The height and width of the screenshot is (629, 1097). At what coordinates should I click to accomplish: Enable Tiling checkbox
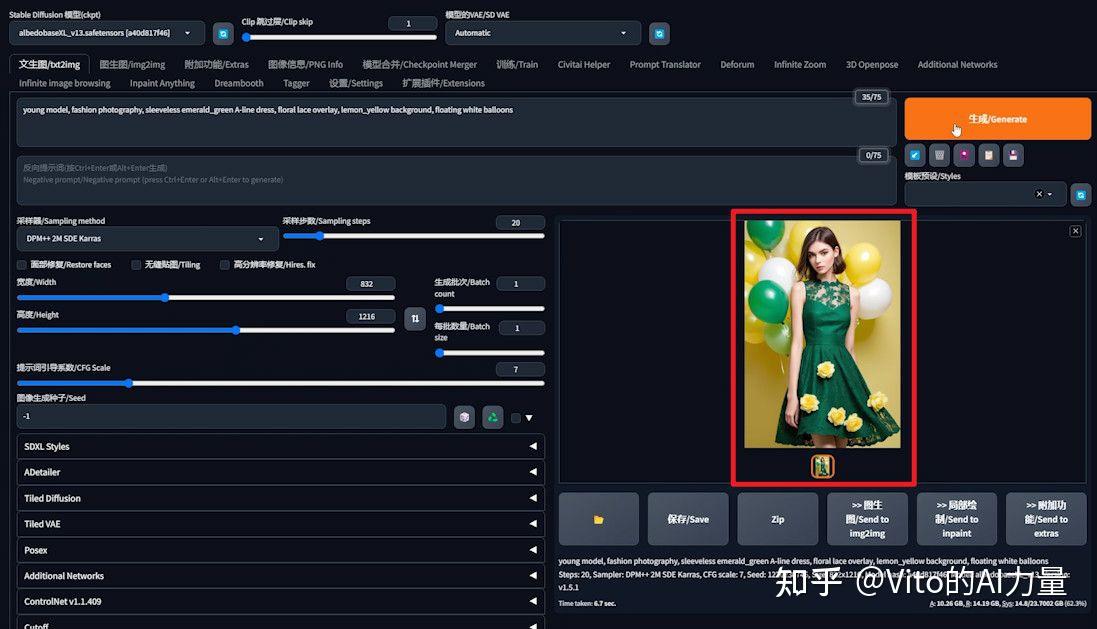(136, 264)
